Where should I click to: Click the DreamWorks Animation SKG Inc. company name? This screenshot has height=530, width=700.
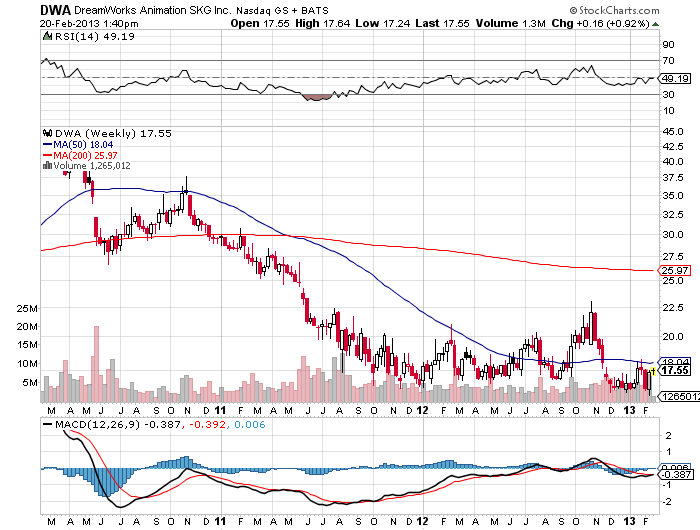(x=152, y=10)
